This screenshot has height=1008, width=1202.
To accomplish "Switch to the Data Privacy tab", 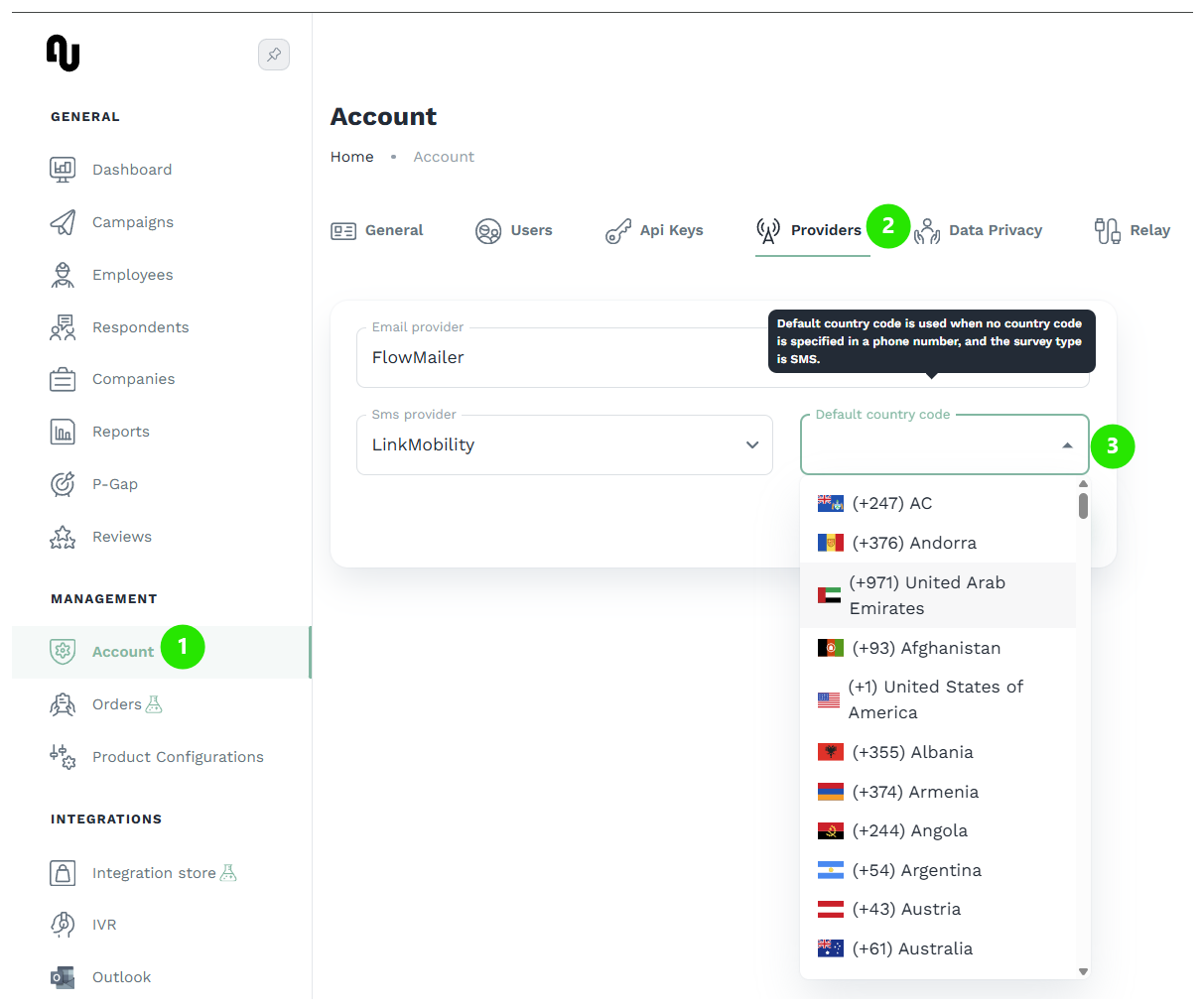I will click(x=995, y=230).
